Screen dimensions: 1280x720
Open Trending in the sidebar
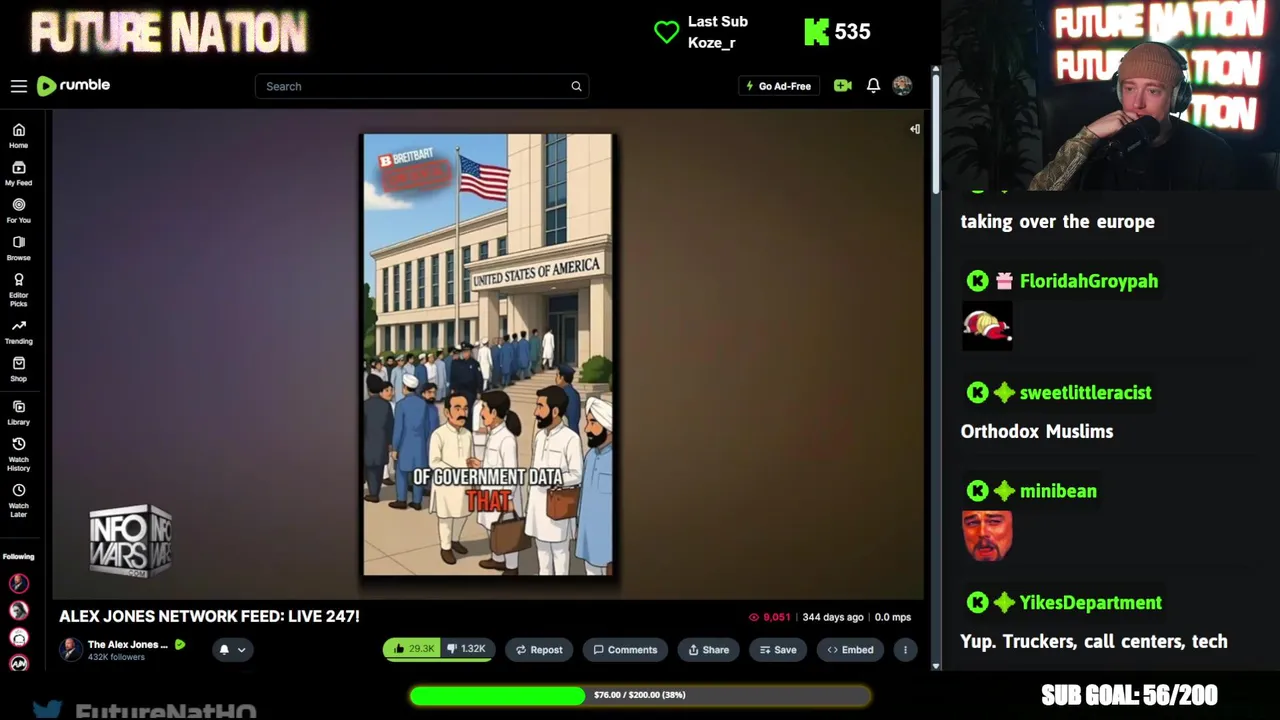point(18,332)
